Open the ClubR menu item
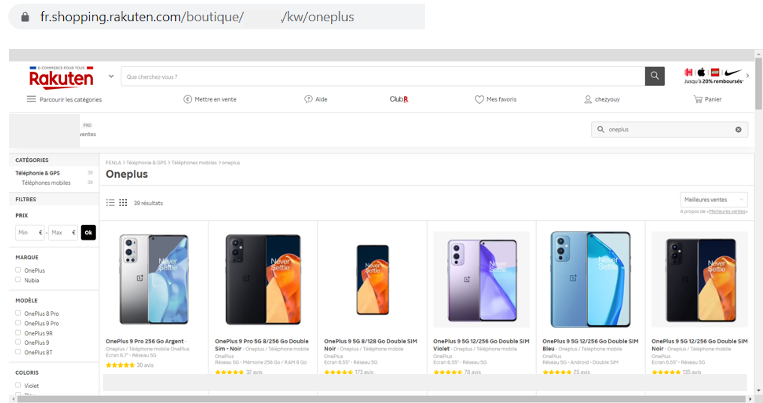Viewport: 763px width, 403px height. click(399, 99)
